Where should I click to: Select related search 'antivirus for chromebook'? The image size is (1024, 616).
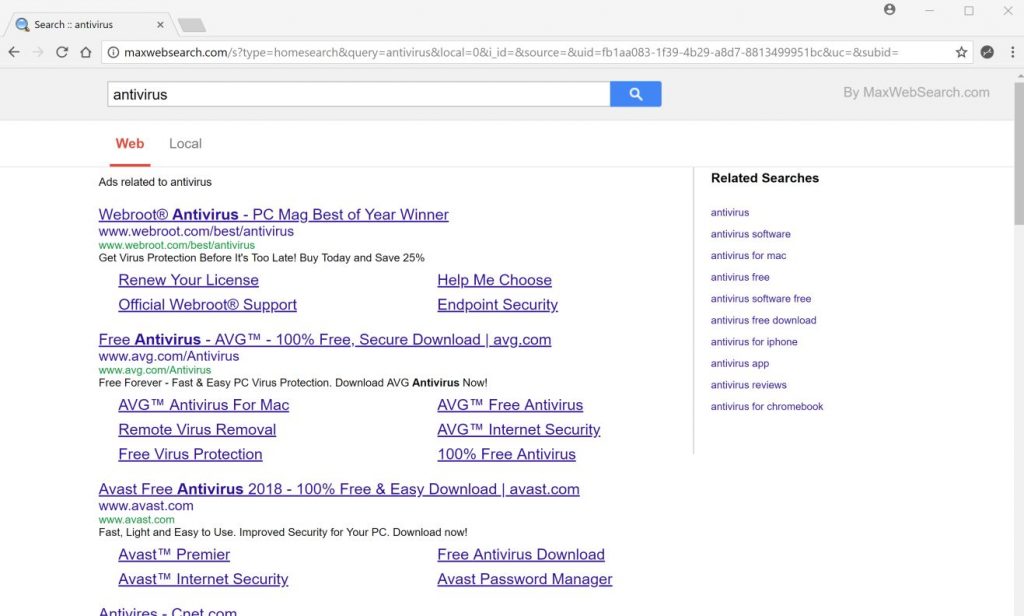tap(767, 406)
